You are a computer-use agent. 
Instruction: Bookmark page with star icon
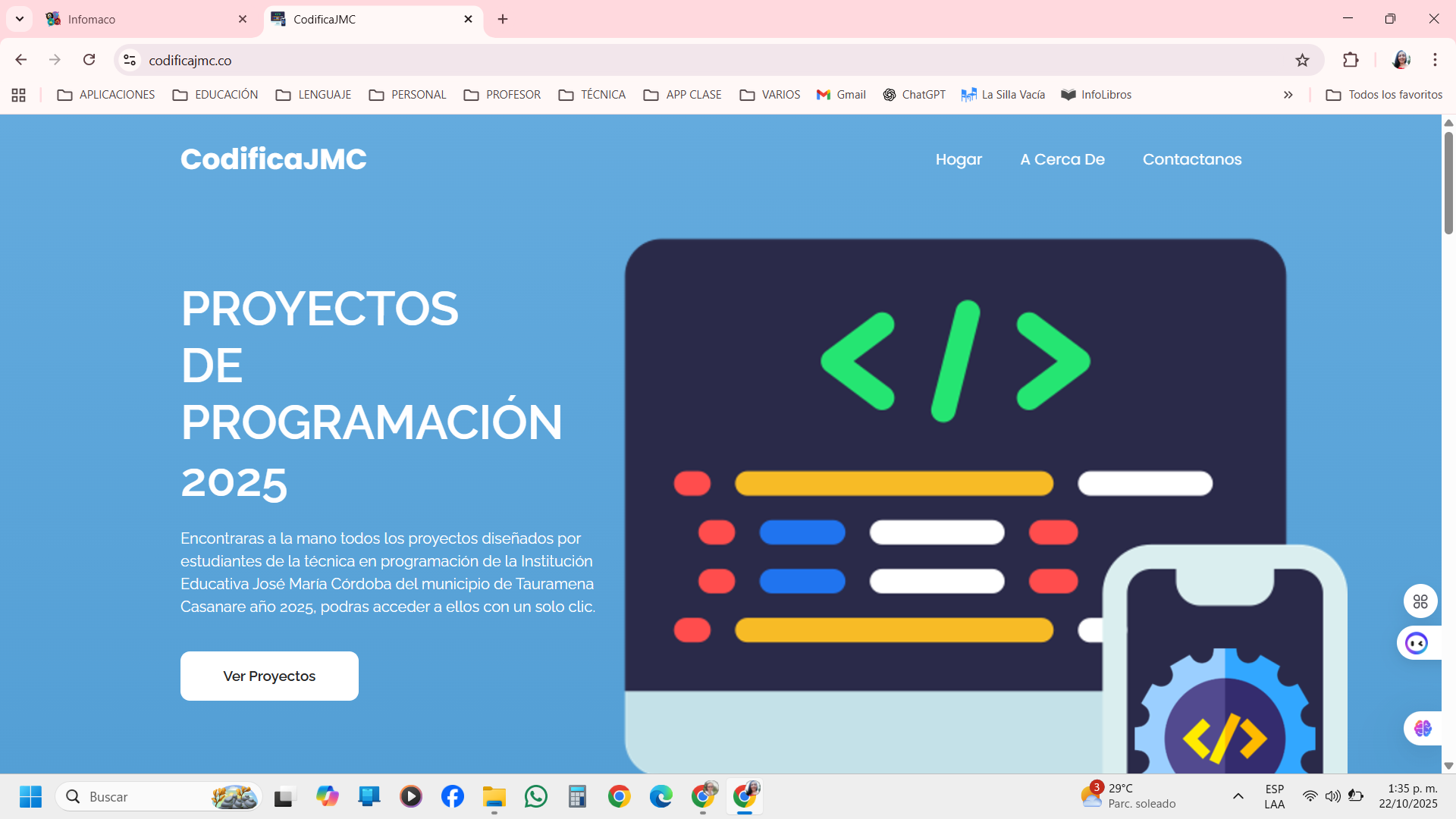(1302, 60)
